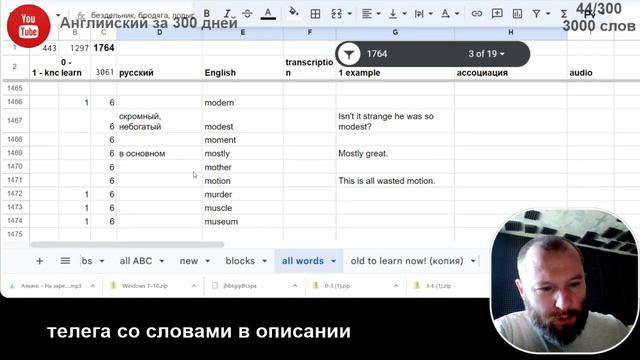Select cell 'Mostly great.'
The image size is (640, 360).
pyautogui.click(x=395, y=153)
